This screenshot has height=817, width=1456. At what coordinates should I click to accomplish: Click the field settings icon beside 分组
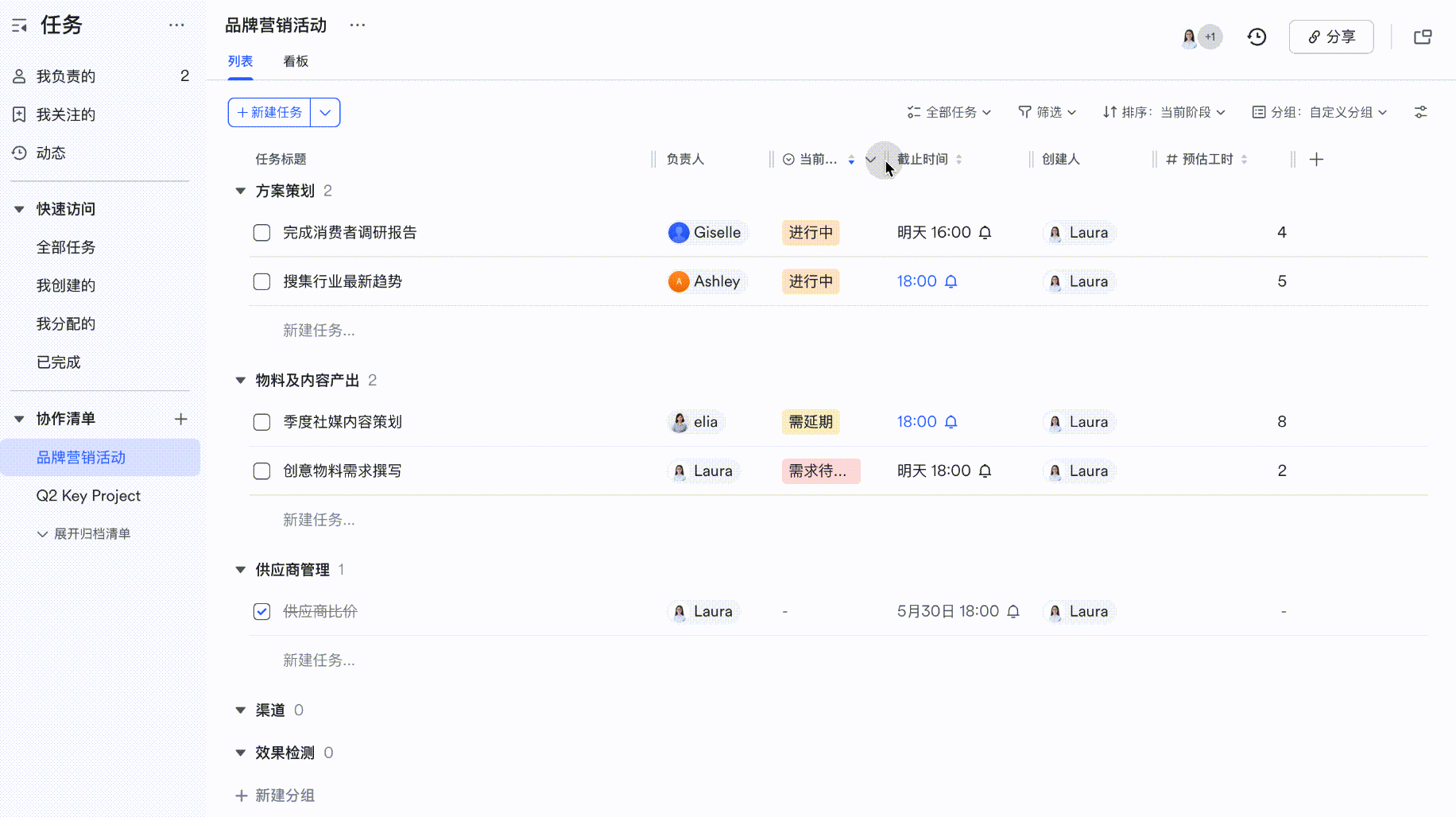click(x=1421, y=112)
